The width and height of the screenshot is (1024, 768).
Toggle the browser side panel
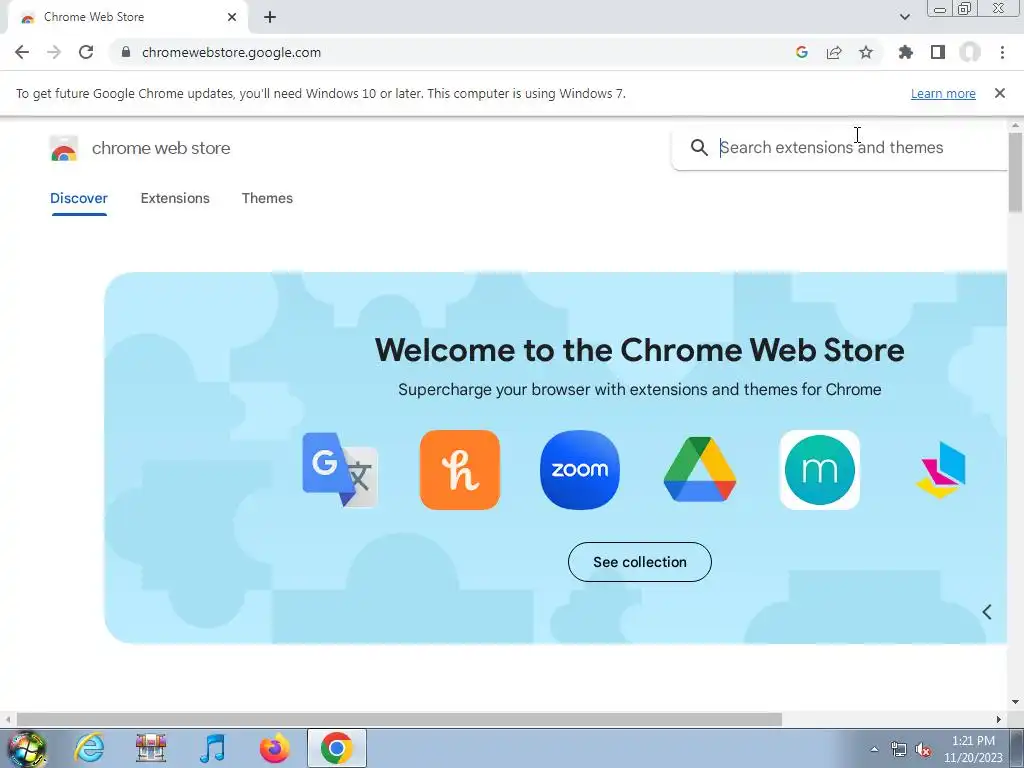point(938,52)
